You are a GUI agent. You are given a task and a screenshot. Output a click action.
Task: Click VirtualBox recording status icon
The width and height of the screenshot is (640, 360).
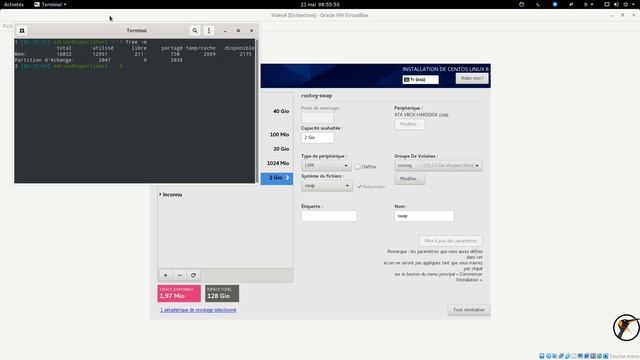pyautogui.click(x=587, y=356)
